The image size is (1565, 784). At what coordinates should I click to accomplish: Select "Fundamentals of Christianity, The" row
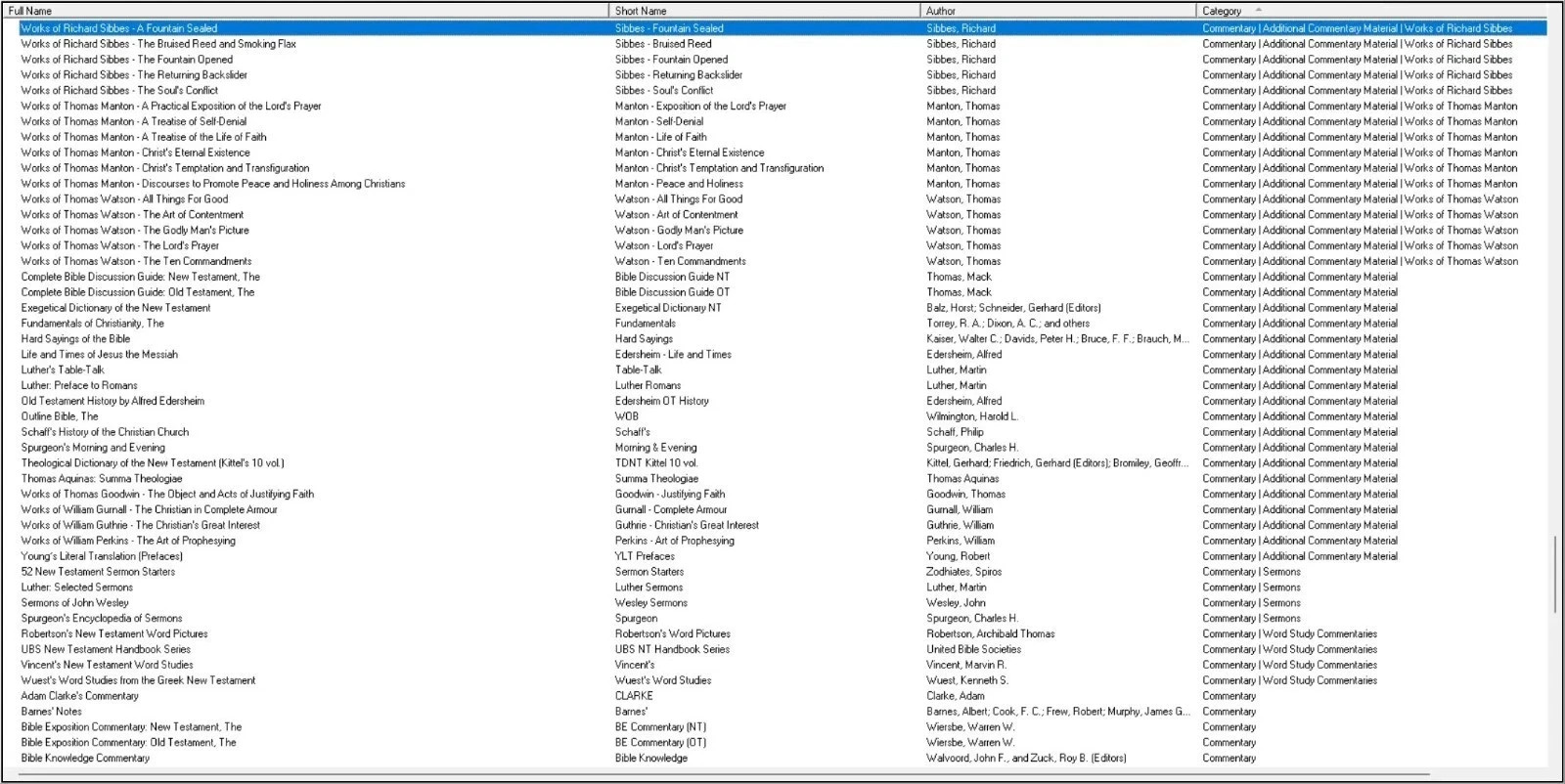[x=782, y=324]
